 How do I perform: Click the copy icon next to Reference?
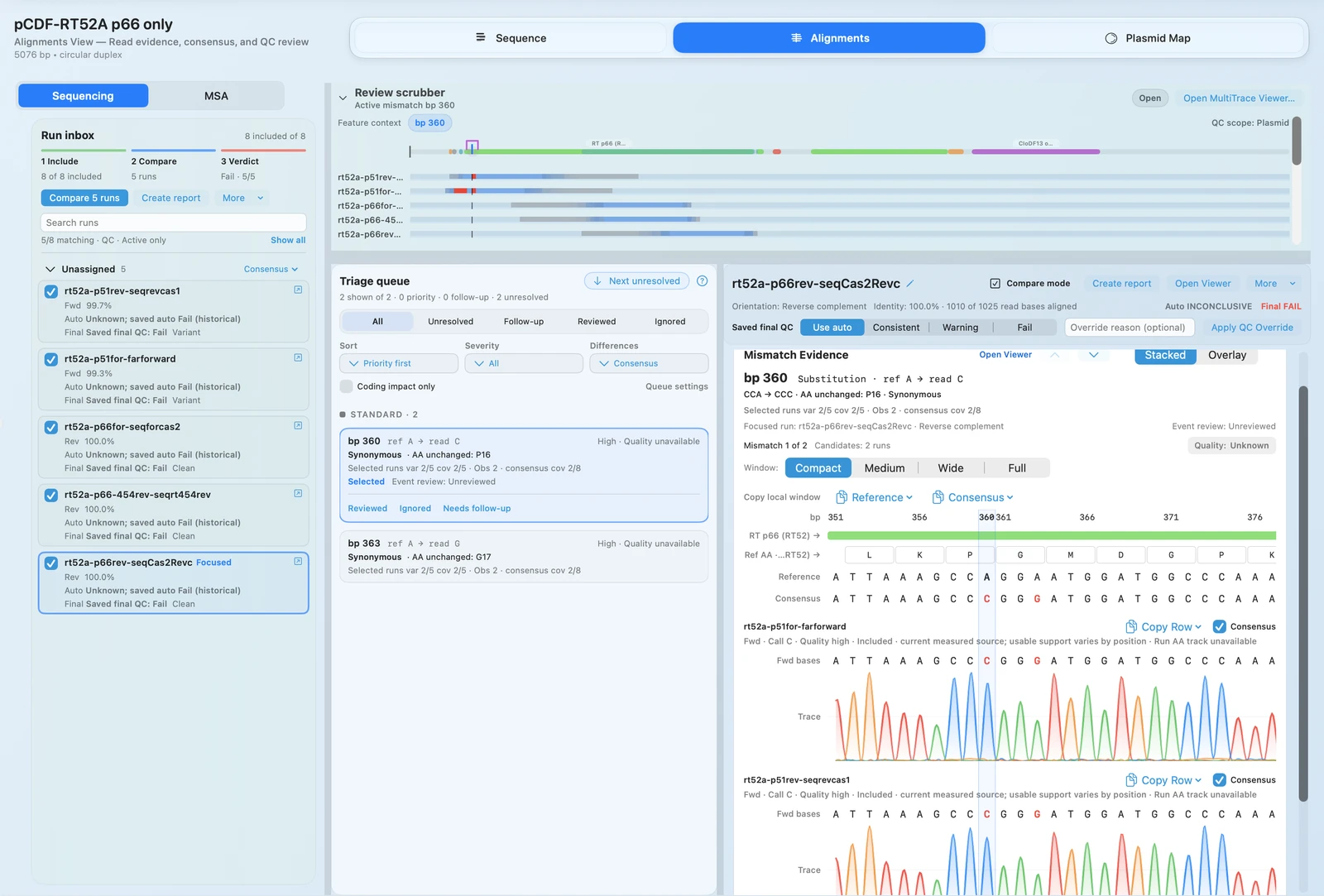coord(842,497)
